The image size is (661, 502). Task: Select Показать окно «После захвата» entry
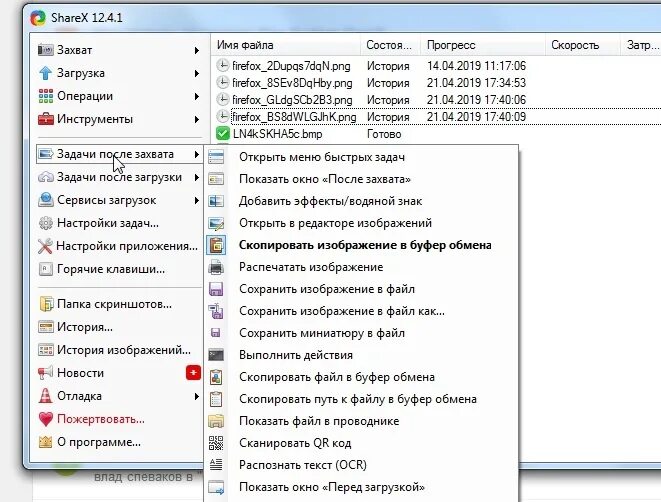coord(363,179)
